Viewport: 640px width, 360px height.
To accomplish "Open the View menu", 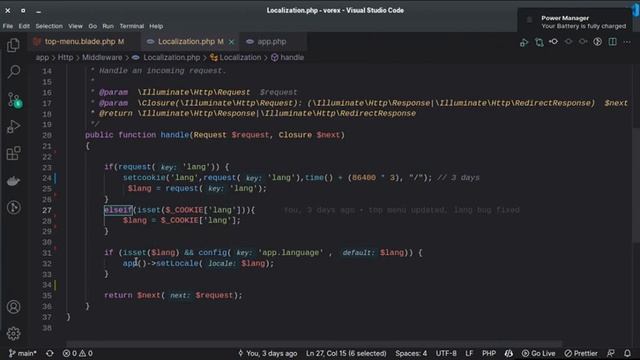I will coord(75,26).
